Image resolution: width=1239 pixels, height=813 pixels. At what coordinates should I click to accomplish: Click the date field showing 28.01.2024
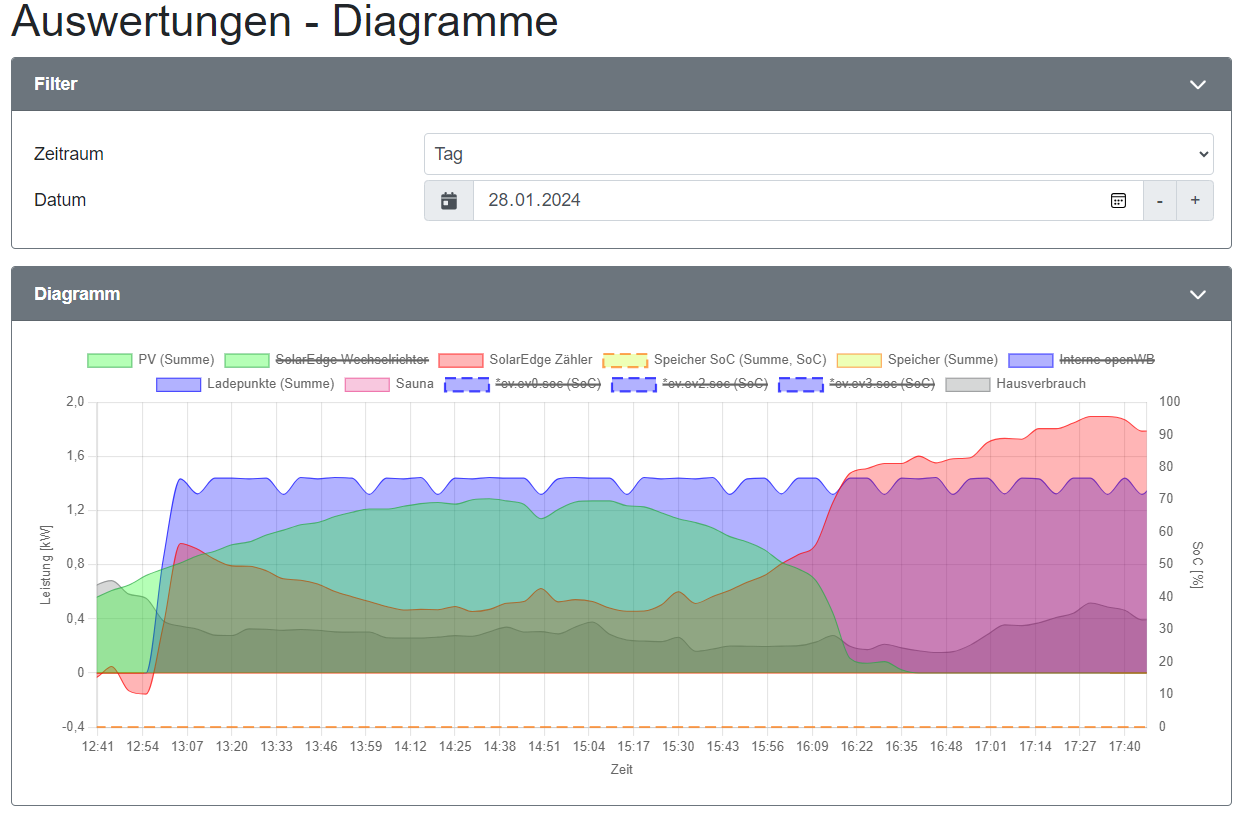pos(790,201)
